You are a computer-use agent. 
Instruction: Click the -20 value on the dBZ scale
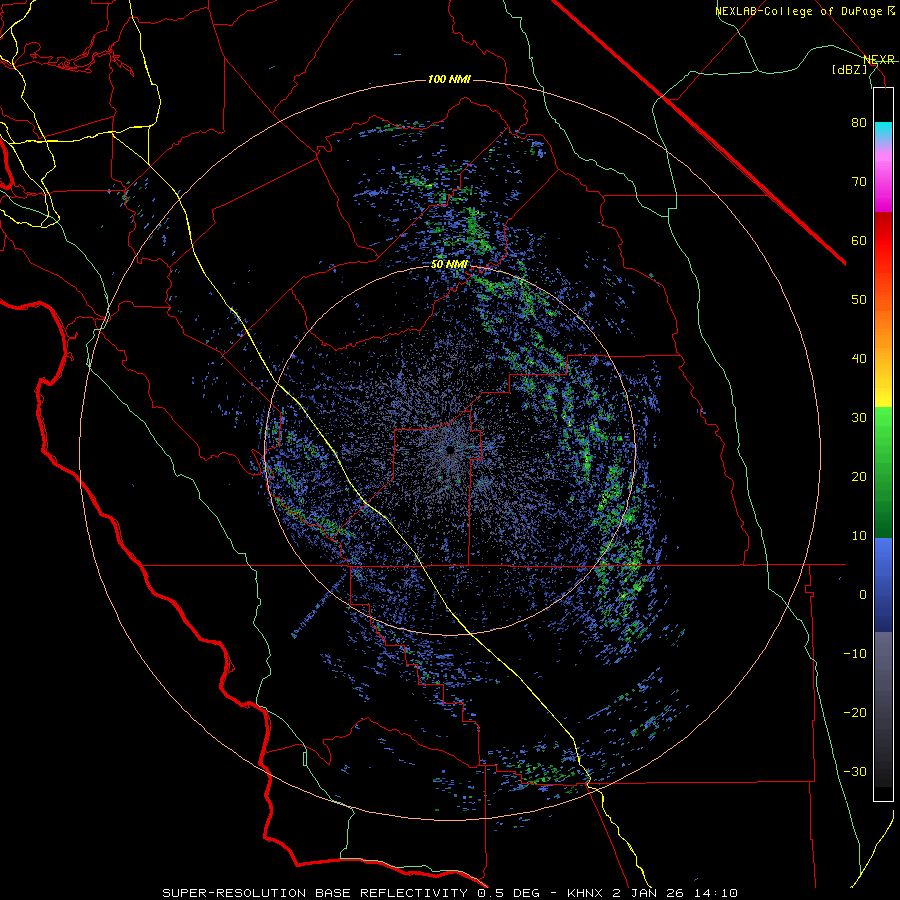tap(855, 713)
